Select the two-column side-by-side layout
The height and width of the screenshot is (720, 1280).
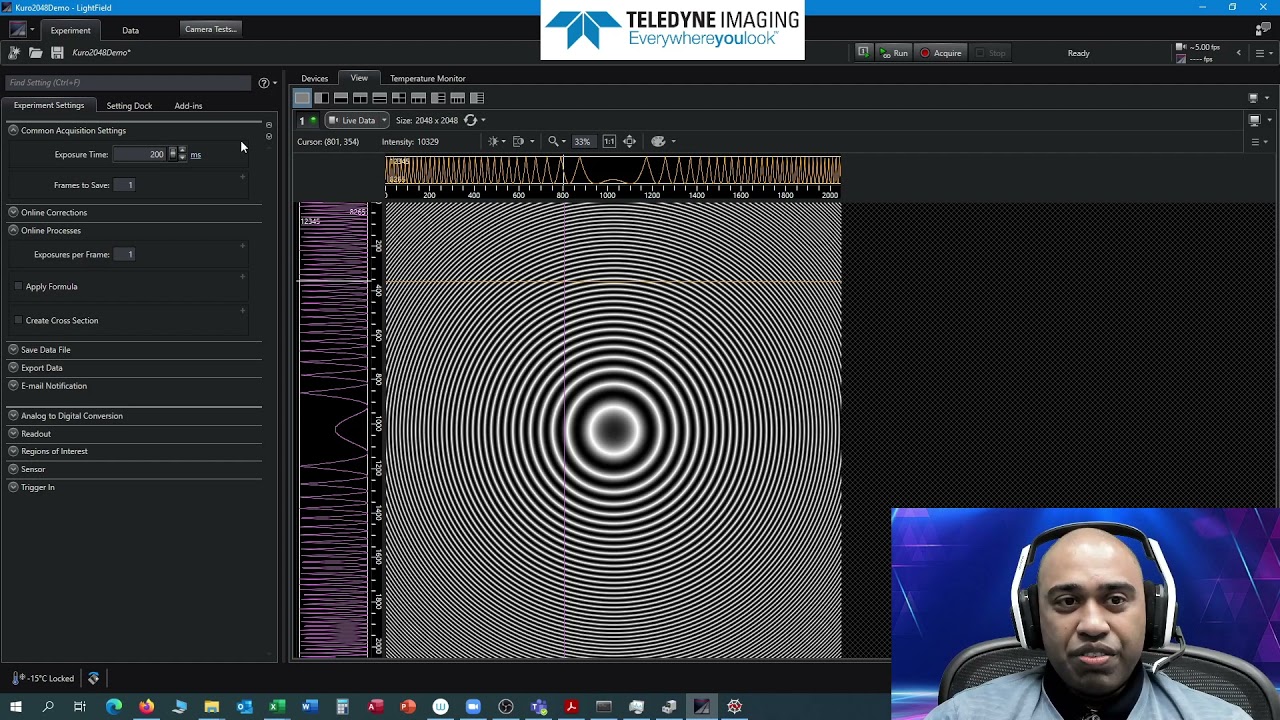(321, 98)
